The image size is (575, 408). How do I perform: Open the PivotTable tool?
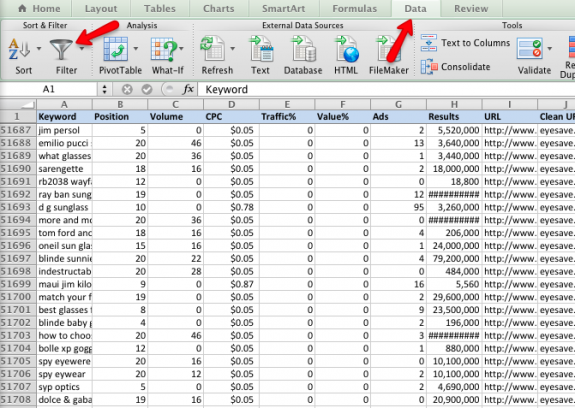116,49
